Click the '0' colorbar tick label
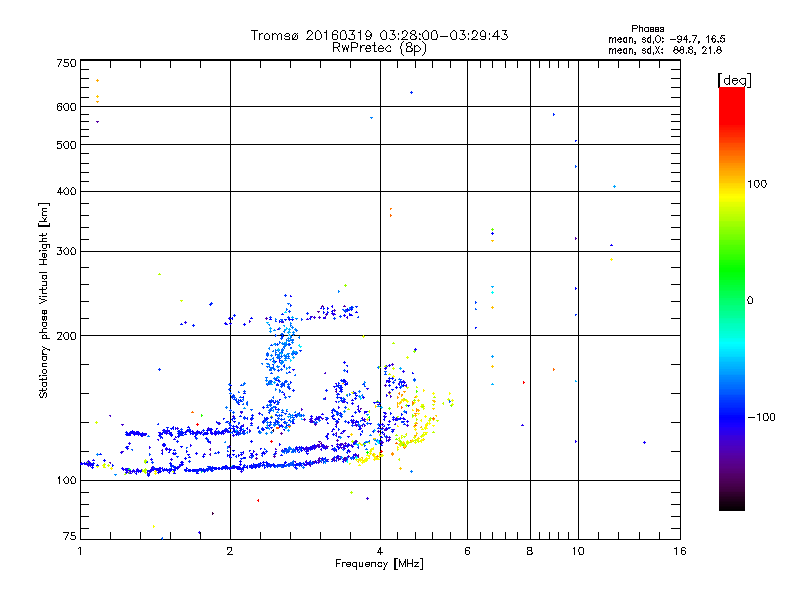 click(x=750, y=301)
